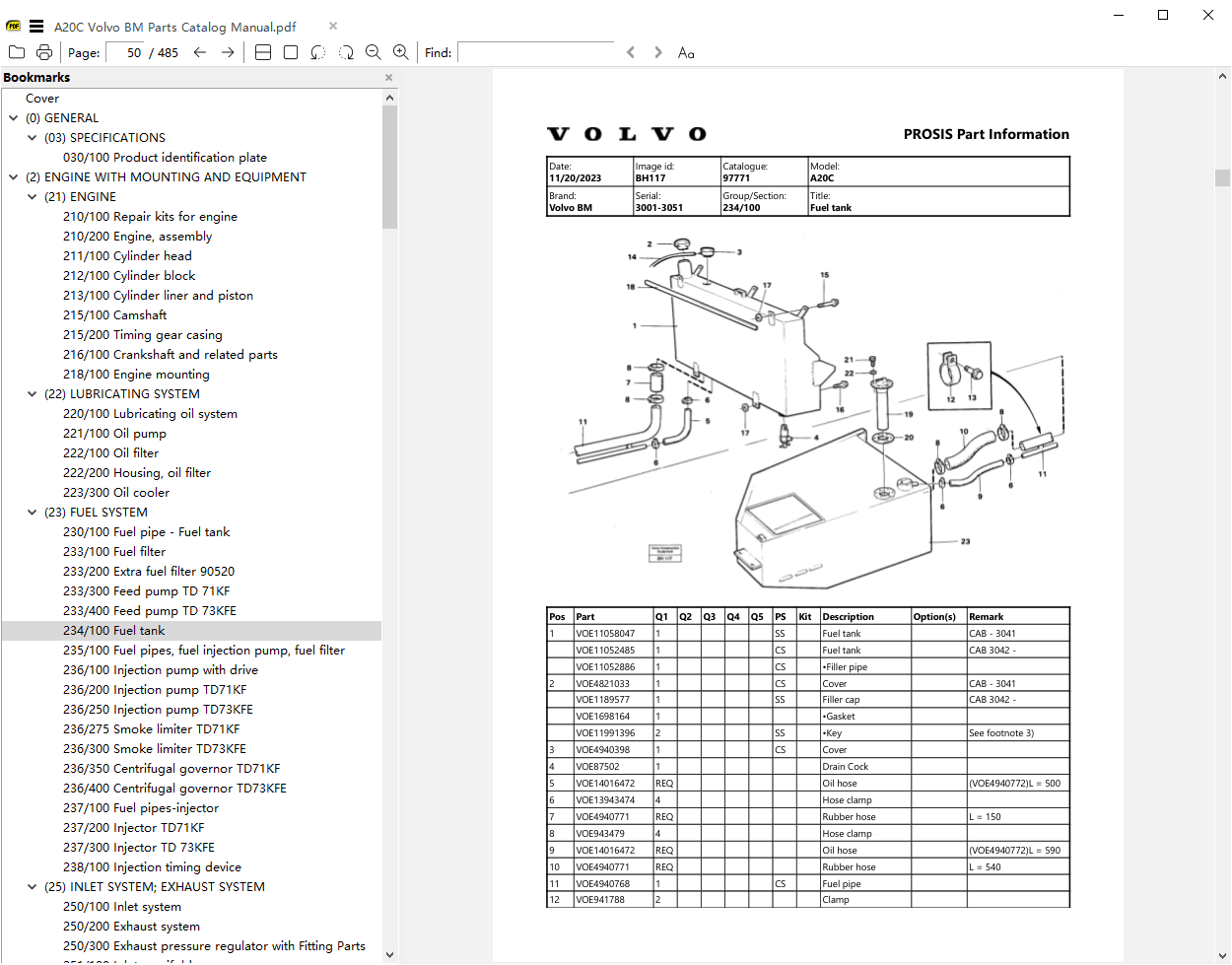The width and height of the screenshot is (1232, 965).
Task: Rotate page counterclockwise
Action: pos(318,52)
